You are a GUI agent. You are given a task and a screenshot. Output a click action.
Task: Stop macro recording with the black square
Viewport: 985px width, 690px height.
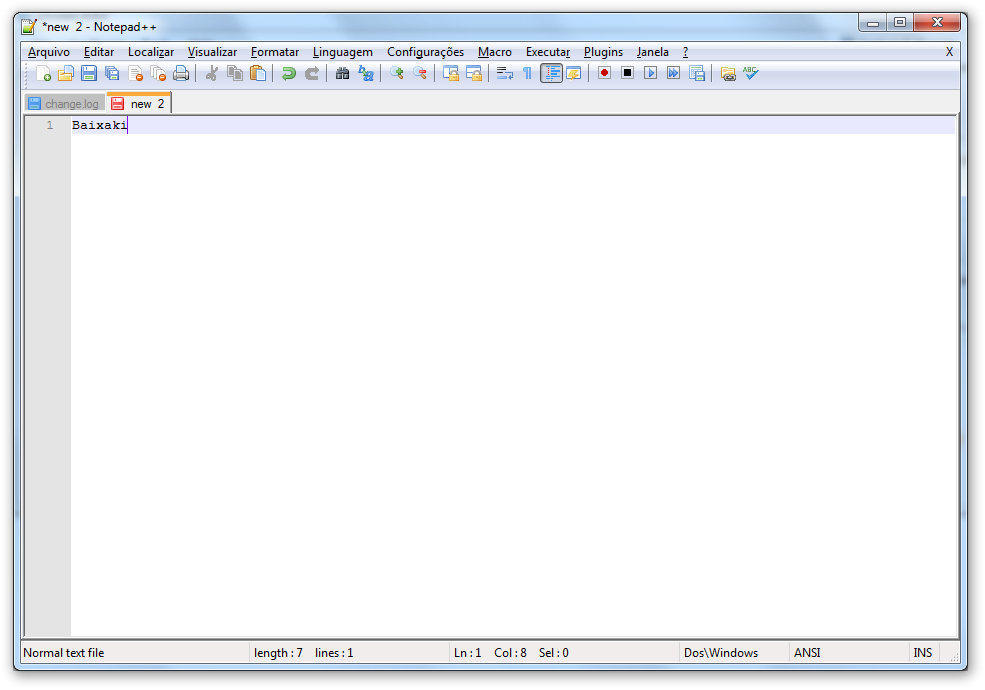627,74
